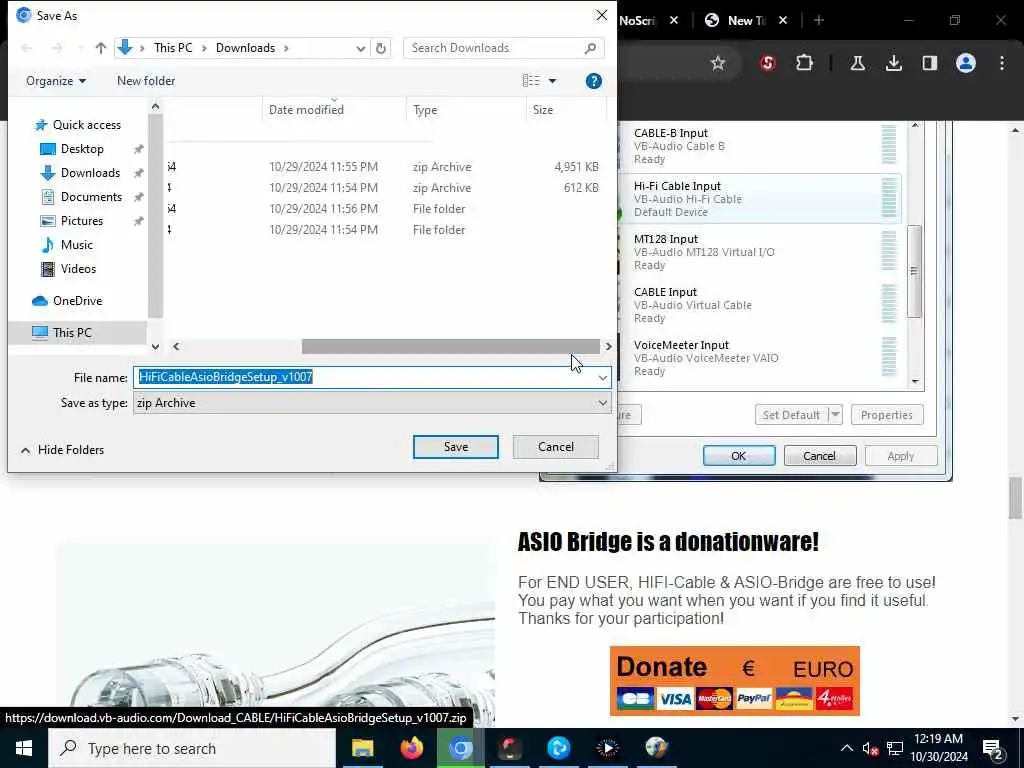Open Videos in the navigation pane
Image resolution: width=1024 pixels, height=768 pixels.
(x=78, y=269)
